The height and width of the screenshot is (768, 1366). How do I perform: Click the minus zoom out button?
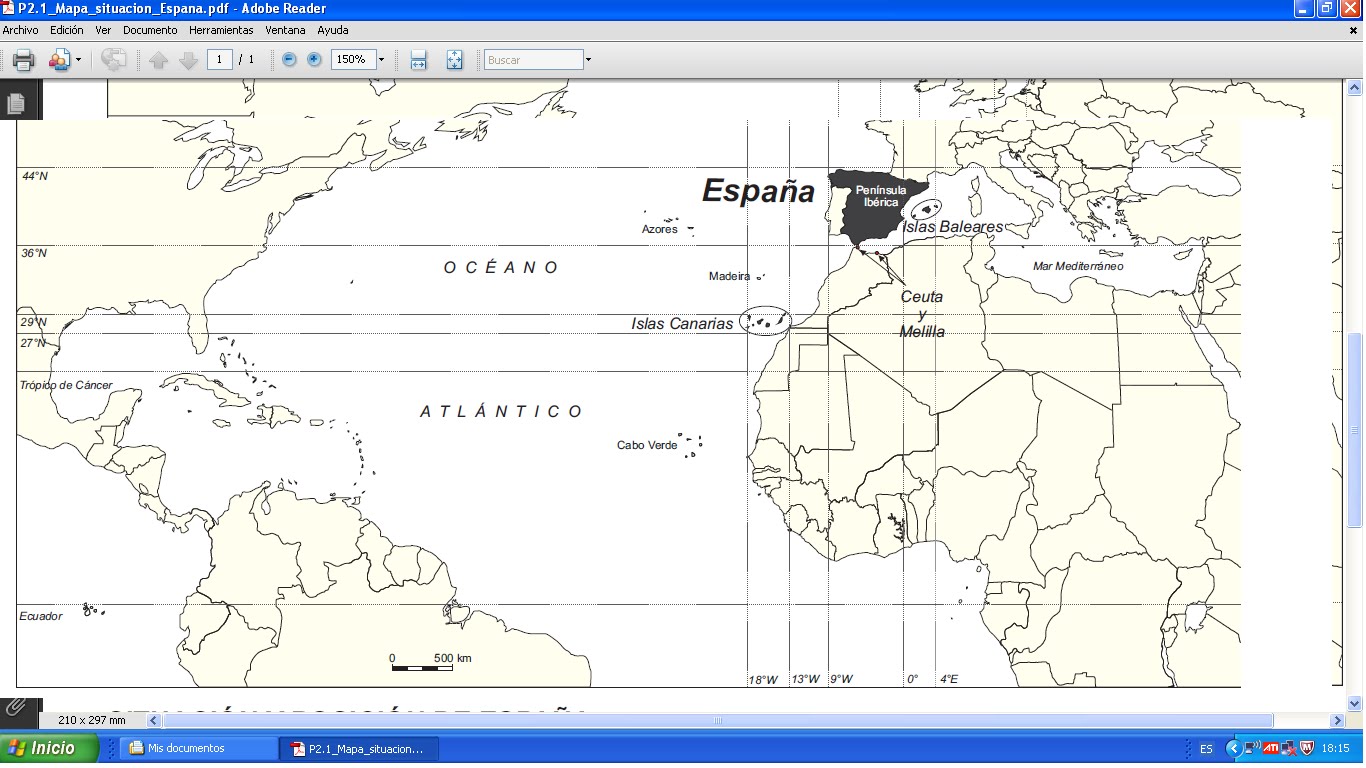coord(289,60)
